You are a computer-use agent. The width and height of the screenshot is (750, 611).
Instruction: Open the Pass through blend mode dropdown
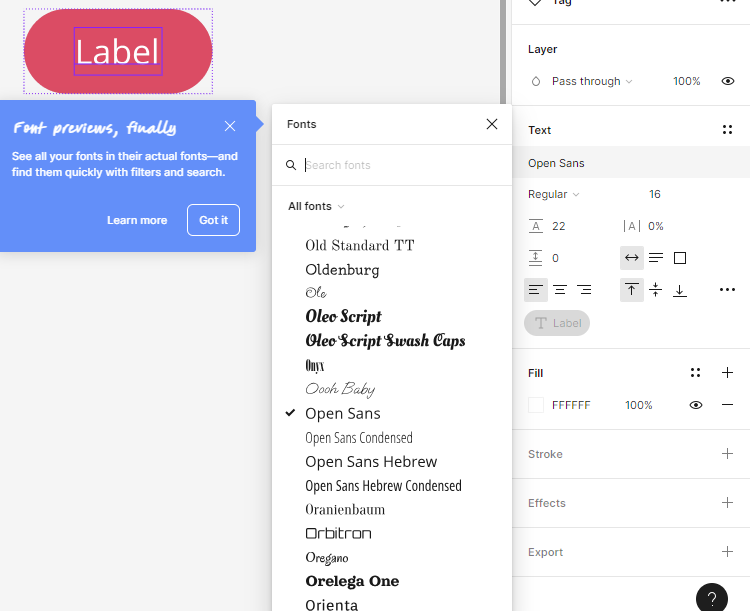coord(592,81)
